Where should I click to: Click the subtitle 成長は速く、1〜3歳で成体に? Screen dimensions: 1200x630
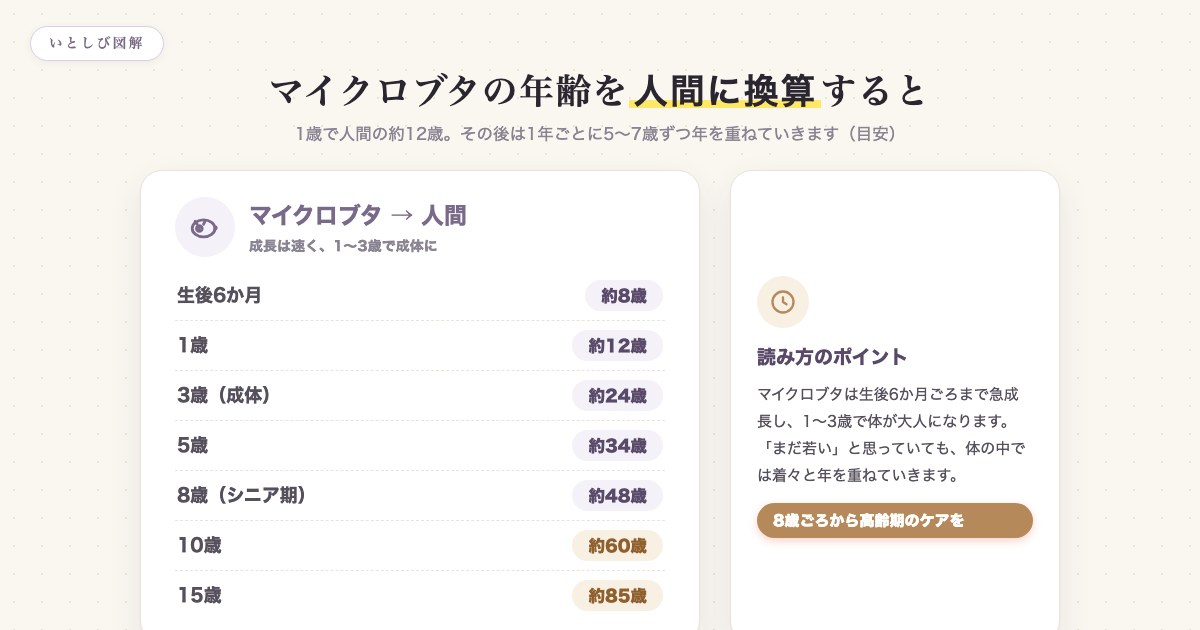click(x=343, y=246)
